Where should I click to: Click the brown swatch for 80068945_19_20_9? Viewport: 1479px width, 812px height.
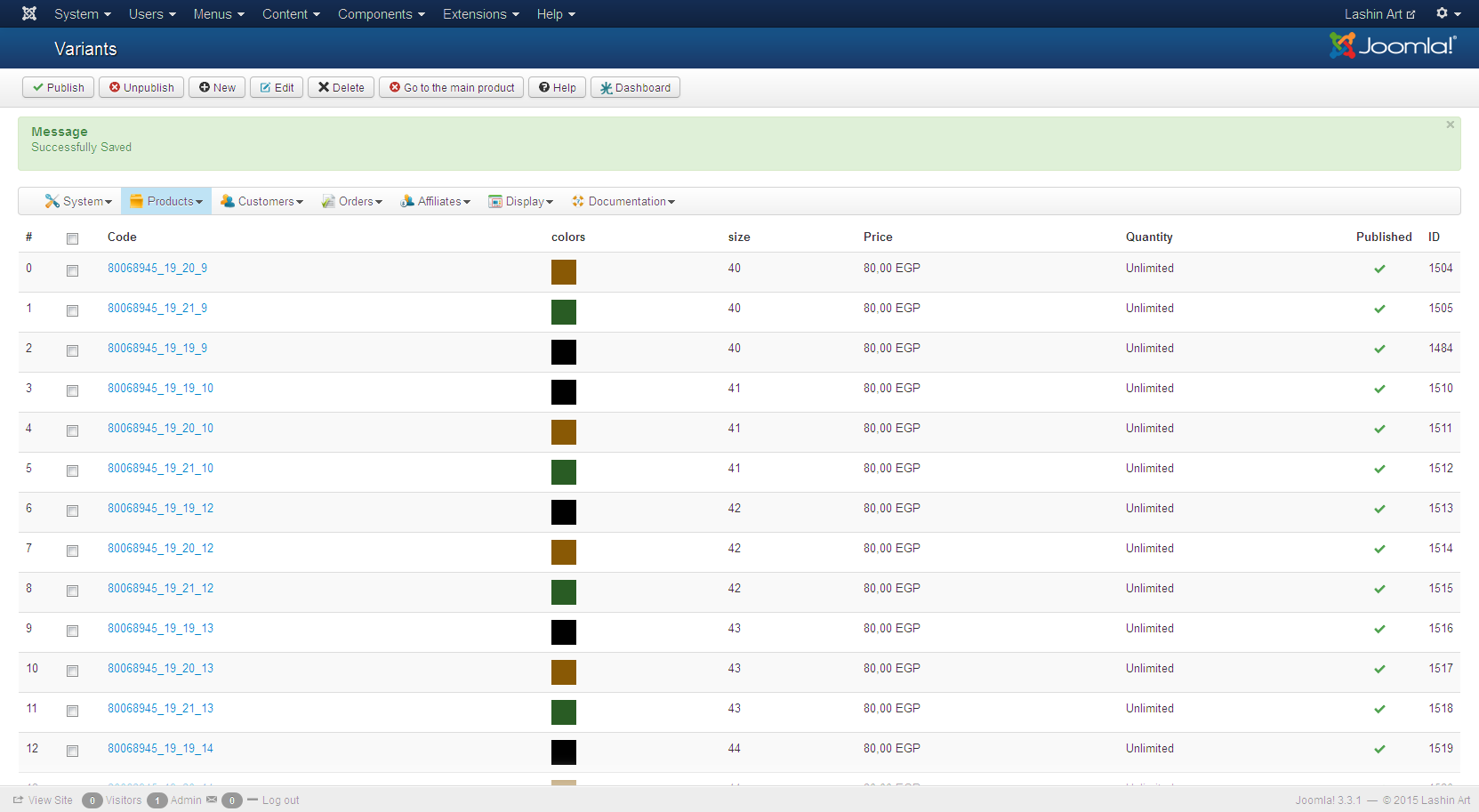[564, 272]
